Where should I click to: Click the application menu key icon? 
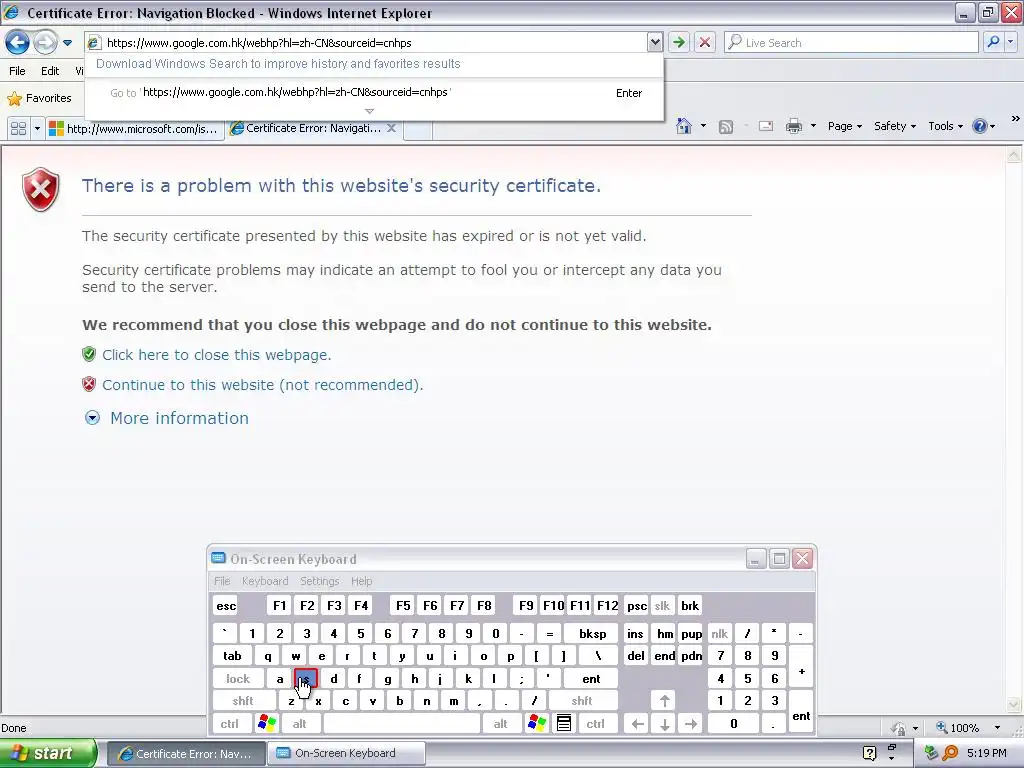564,724
